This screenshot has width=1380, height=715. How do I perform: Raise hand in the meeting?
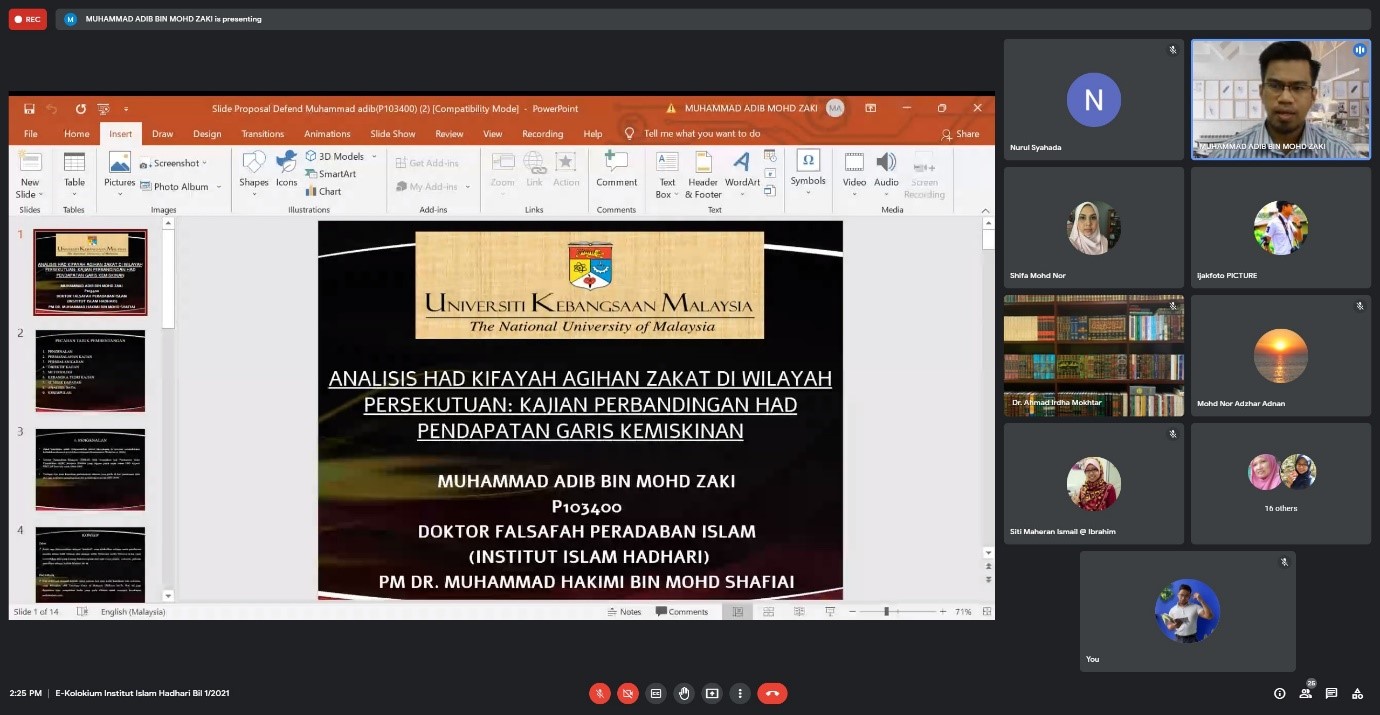point(684,693)
